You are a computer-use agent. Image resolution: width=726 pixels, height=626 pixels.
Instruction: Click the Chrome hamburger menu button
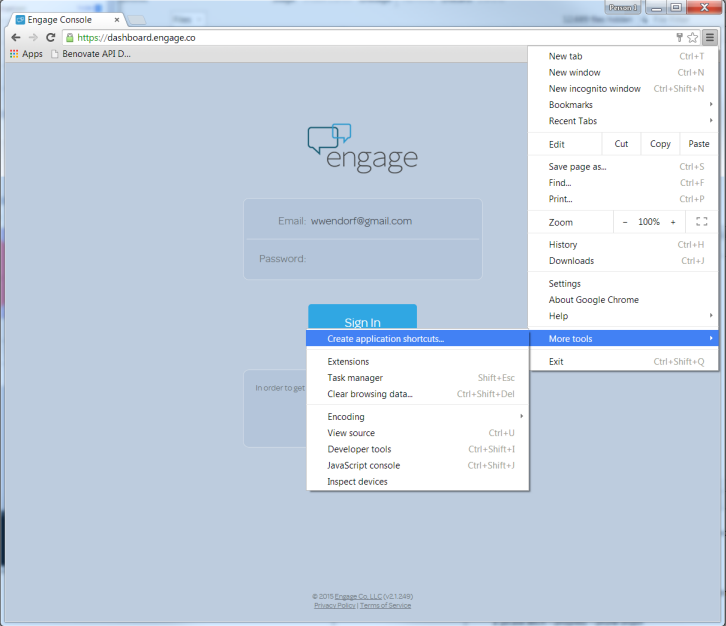(x=710, y=38)
